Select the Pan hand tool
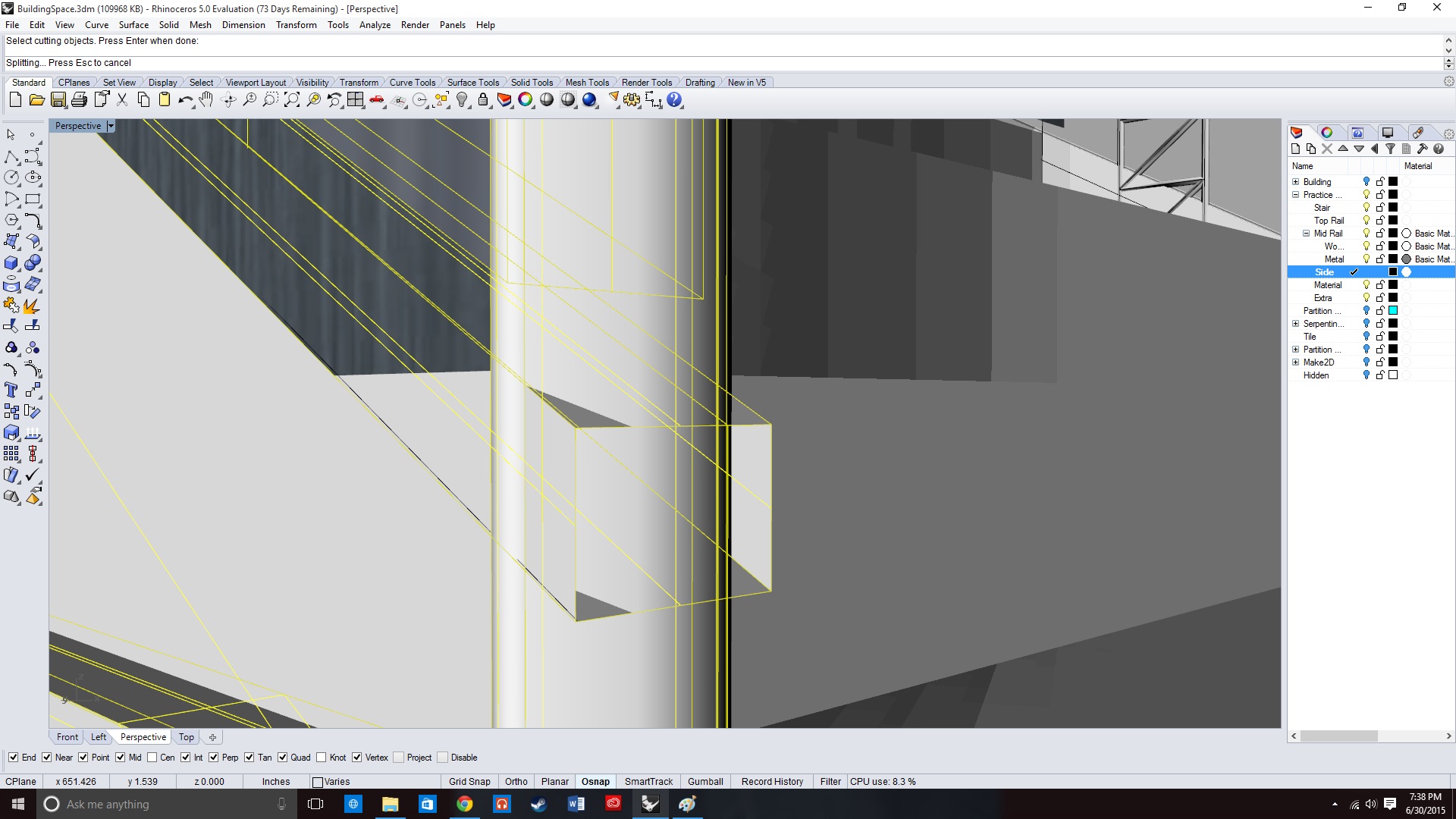This screenshot has height=819, width=1456. [x=206, y=100]
